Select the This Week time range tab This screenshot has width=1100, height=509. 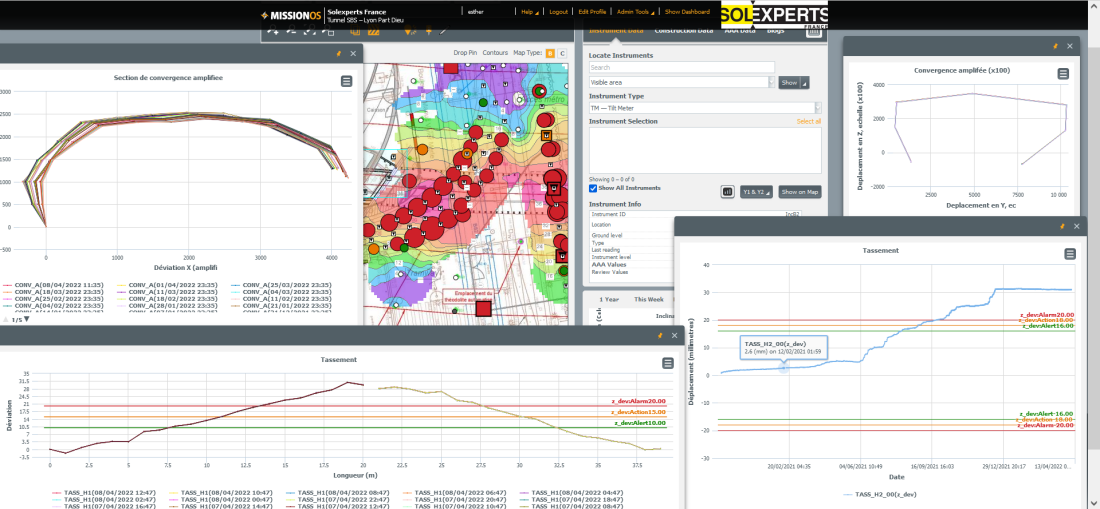tap(649, 299)
